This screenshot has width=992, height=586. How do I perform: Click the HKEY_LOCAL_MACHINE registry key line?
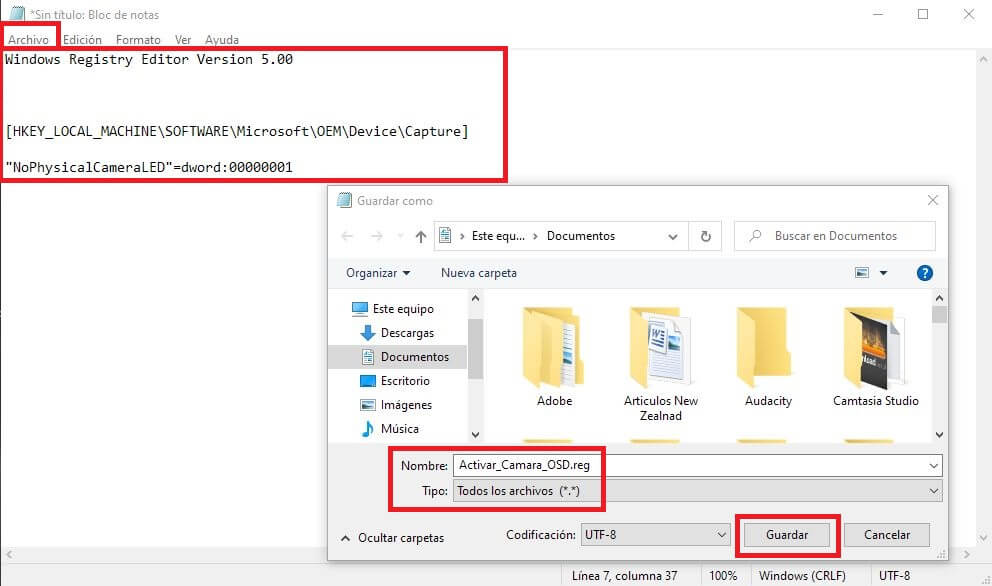pyautogui.click(x=237, y=132)
